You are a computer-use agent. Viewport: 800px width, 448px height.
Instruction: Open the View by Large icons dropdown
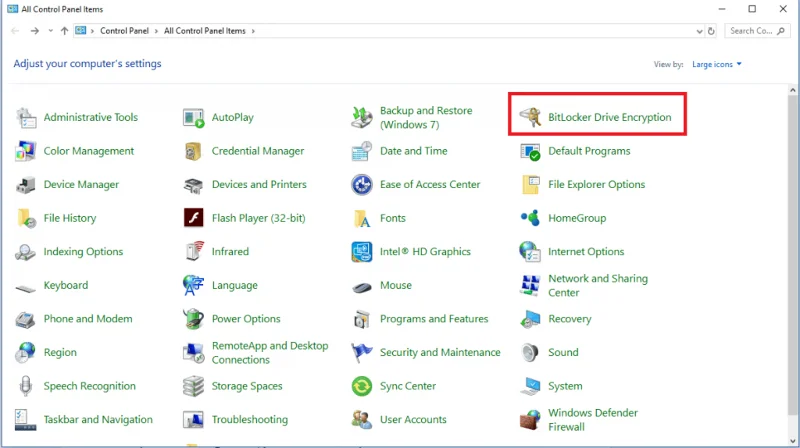coord(716,64)
